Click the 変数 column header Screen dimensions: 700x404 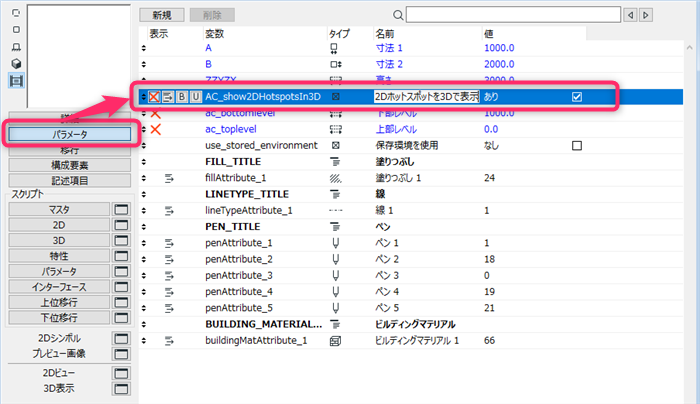click(x=215, y=33)
